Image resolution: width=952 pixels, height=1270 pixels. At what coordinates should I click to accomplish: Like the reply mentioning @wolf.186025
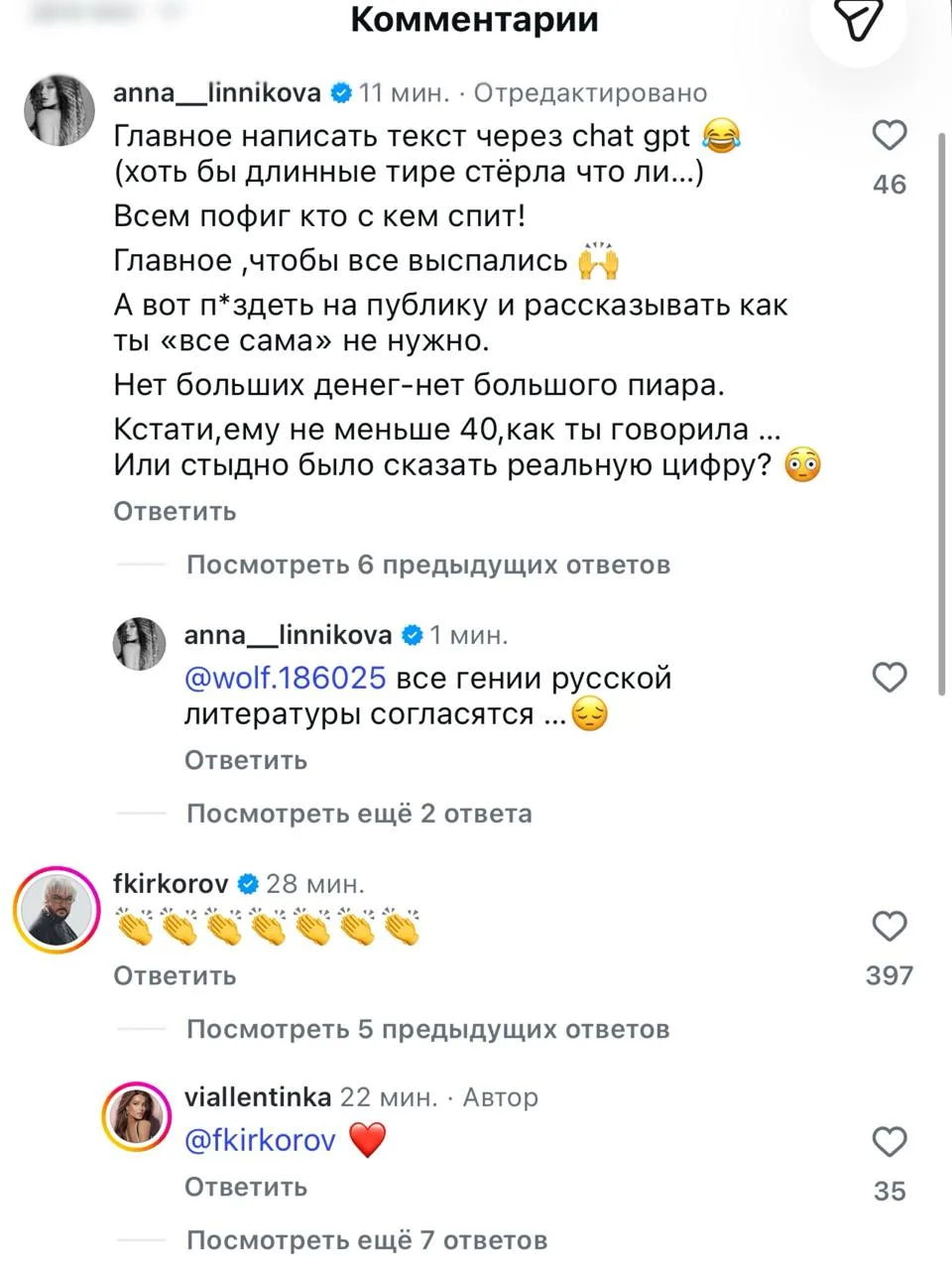tap(890, 678)
